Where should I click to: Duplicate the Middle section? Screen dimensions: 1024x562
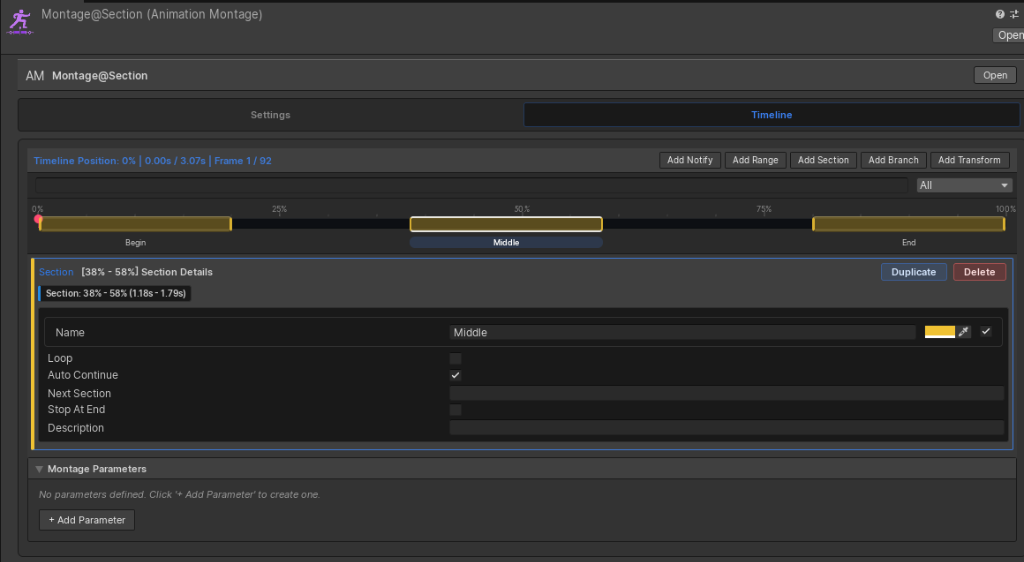pos(913,272)
